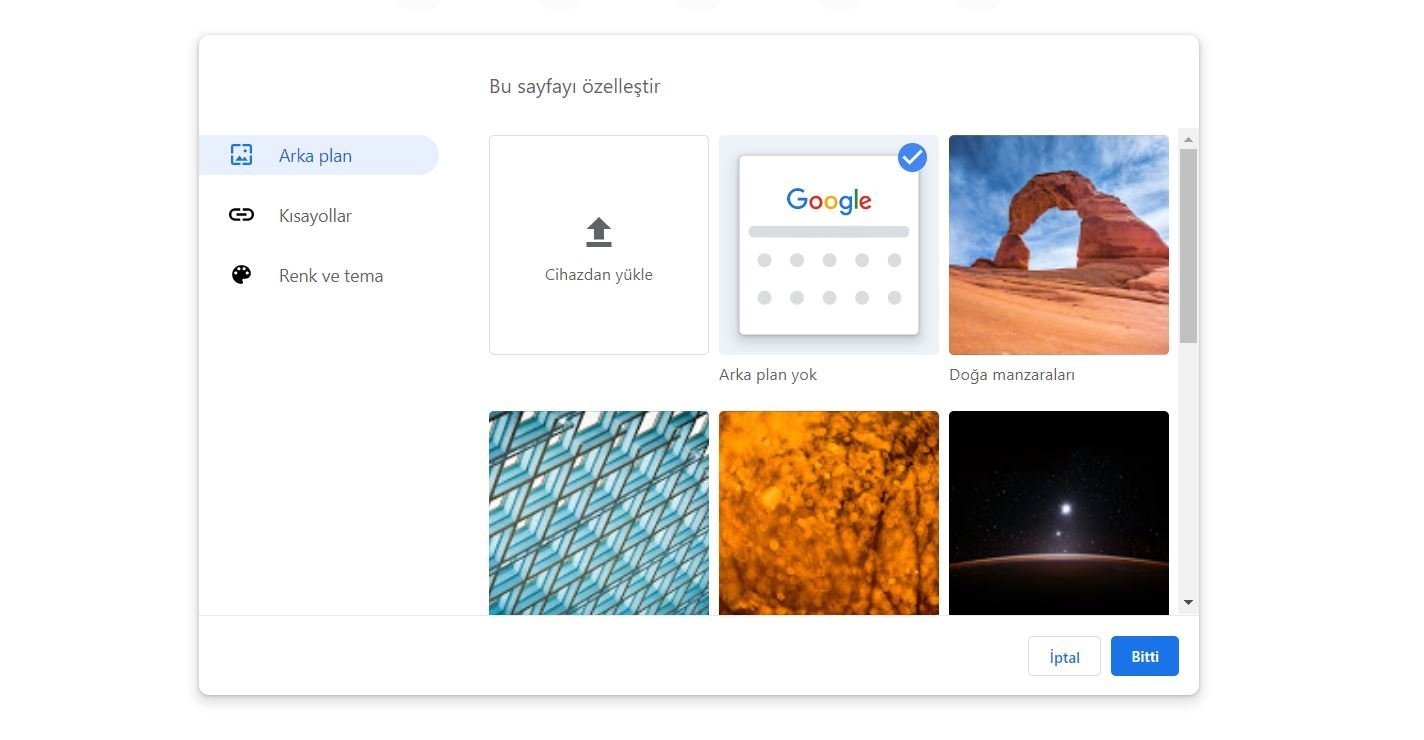Click the scrollbar down arrow
Image resolution: width=1424 pixels, height=740 pixels.
(1188, 602)
